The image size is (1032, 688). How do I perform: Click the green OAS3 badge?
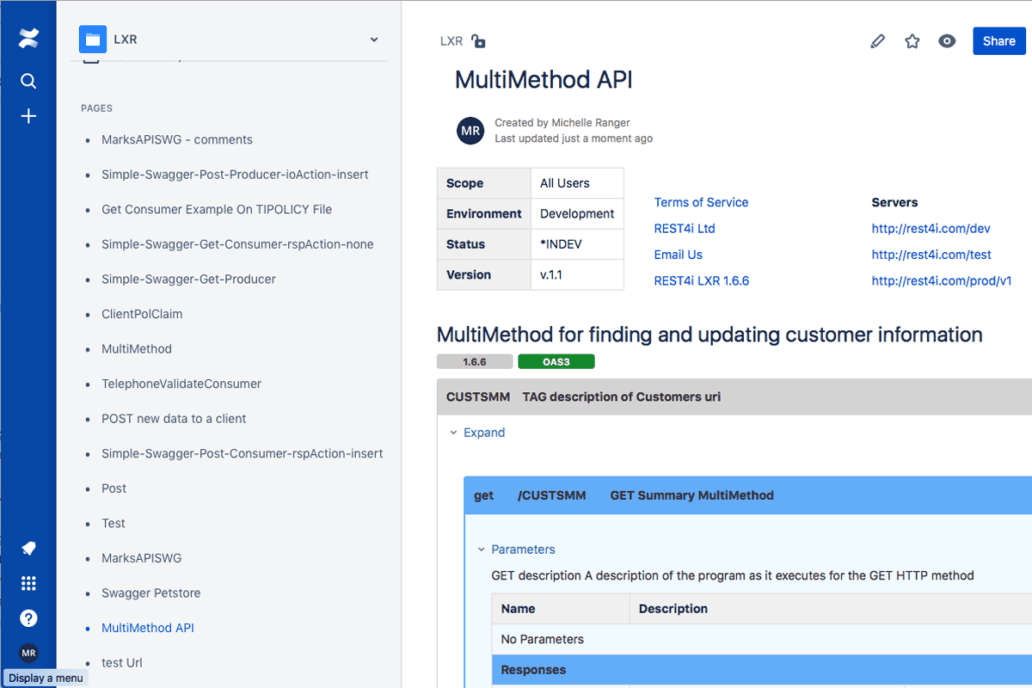[556, 362]
